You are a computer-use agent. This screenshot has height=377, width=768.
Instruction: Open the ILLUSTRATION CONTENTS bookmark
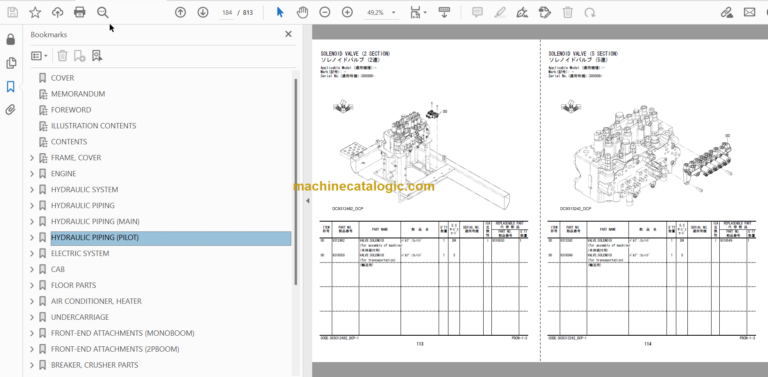[x=94, y=126]
